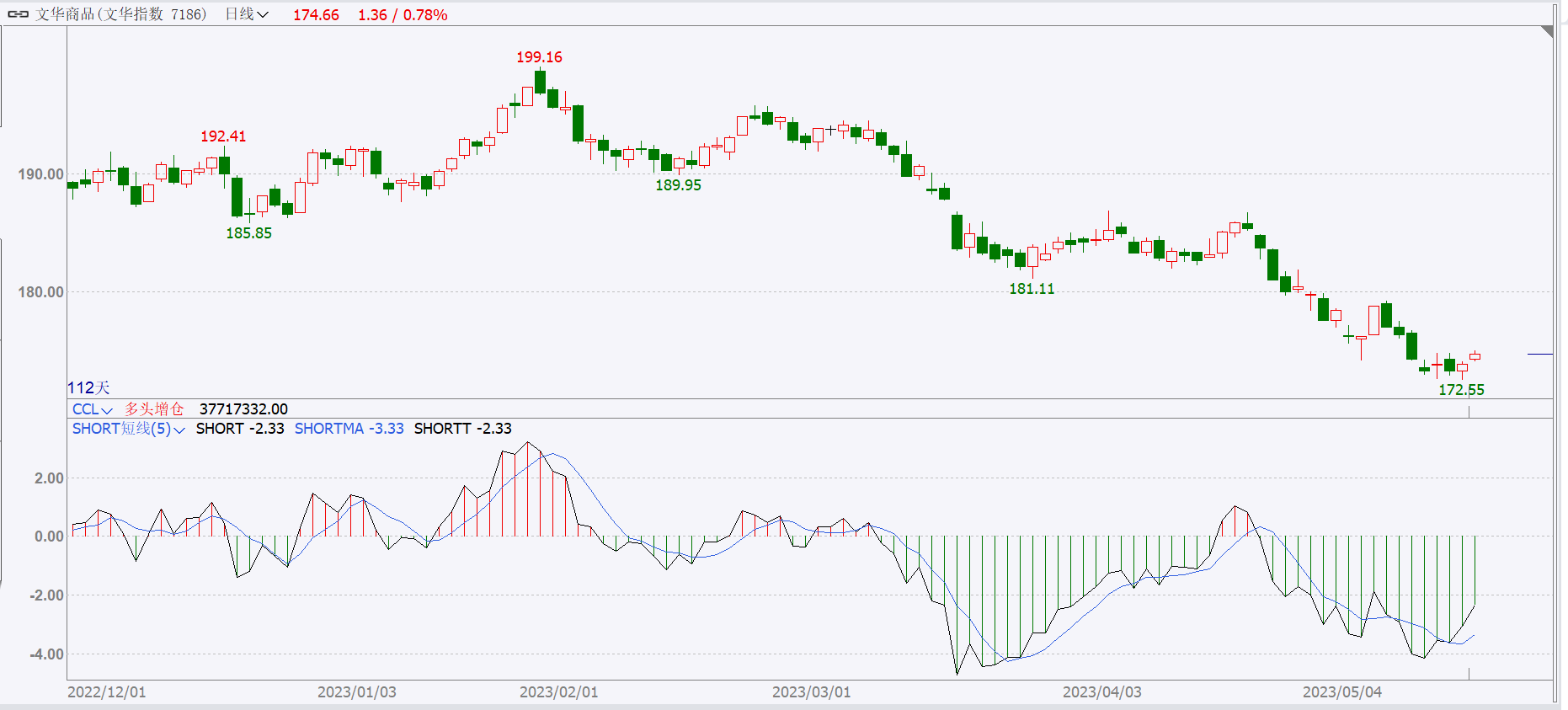Click the 190.00 price axis label
The width and height of the screenshot is (1568, 710).
(40, 174)
